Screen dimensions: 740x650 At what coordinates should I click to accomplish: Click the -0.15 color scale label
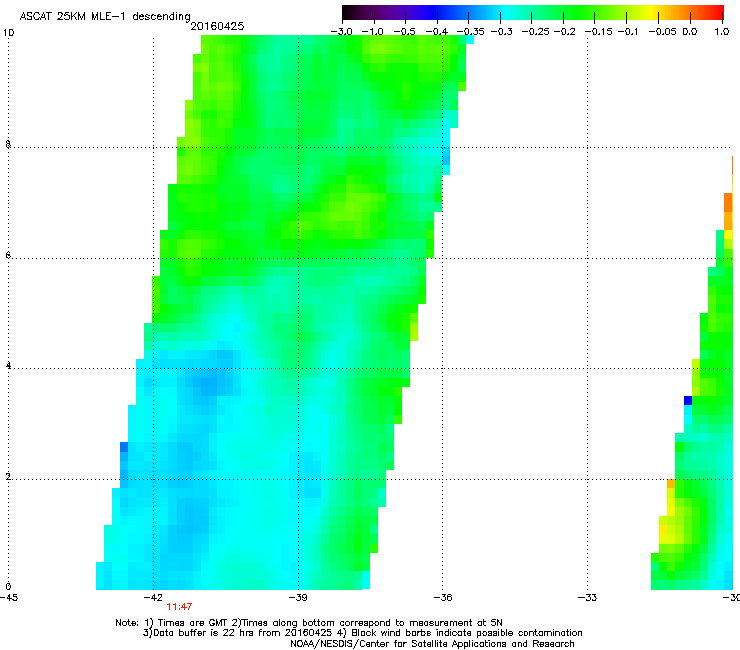pos(598,32)
